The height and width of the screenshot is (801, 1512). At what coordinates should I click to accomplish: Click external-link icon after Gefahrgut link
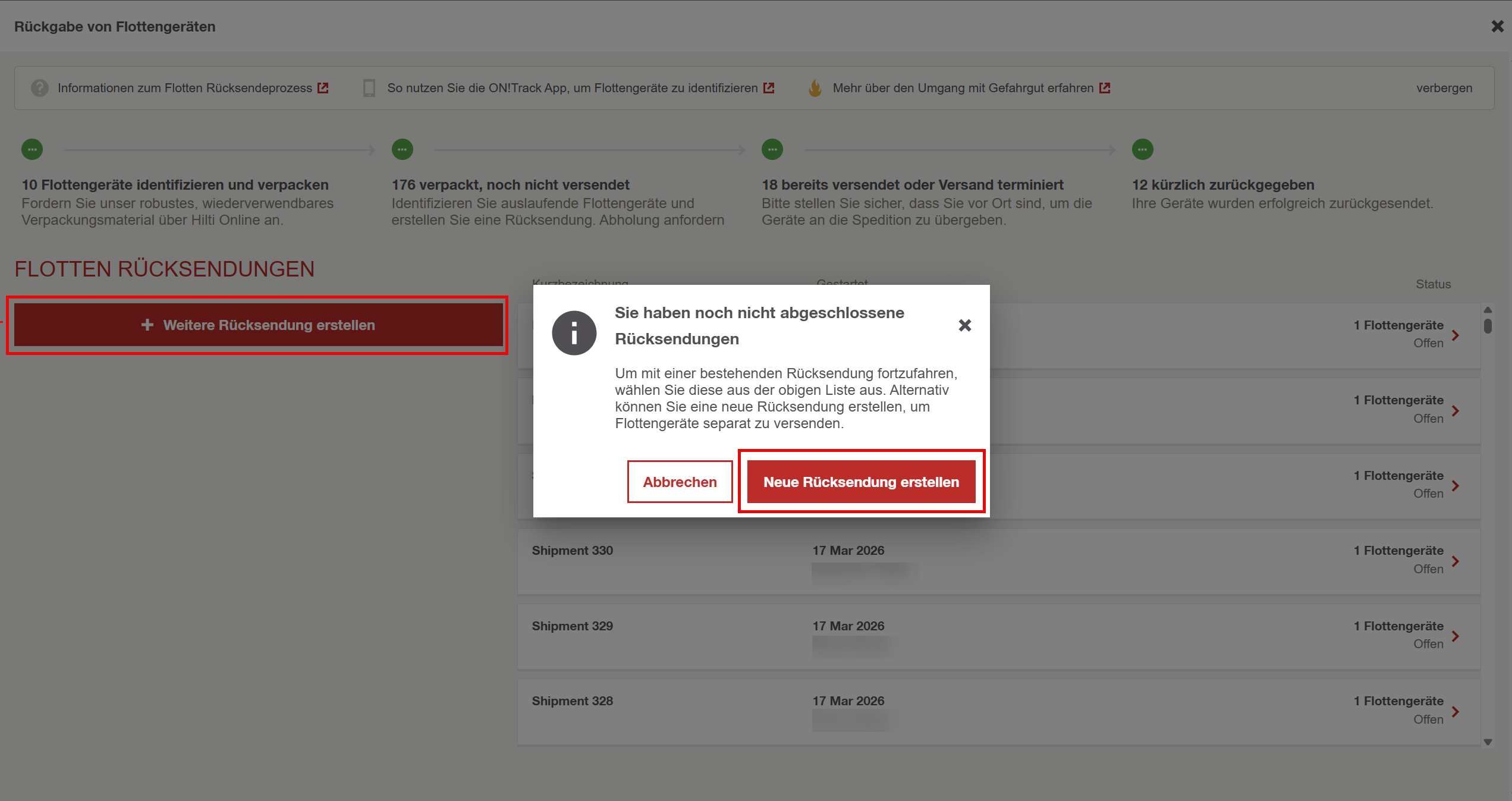(1105, 88)
